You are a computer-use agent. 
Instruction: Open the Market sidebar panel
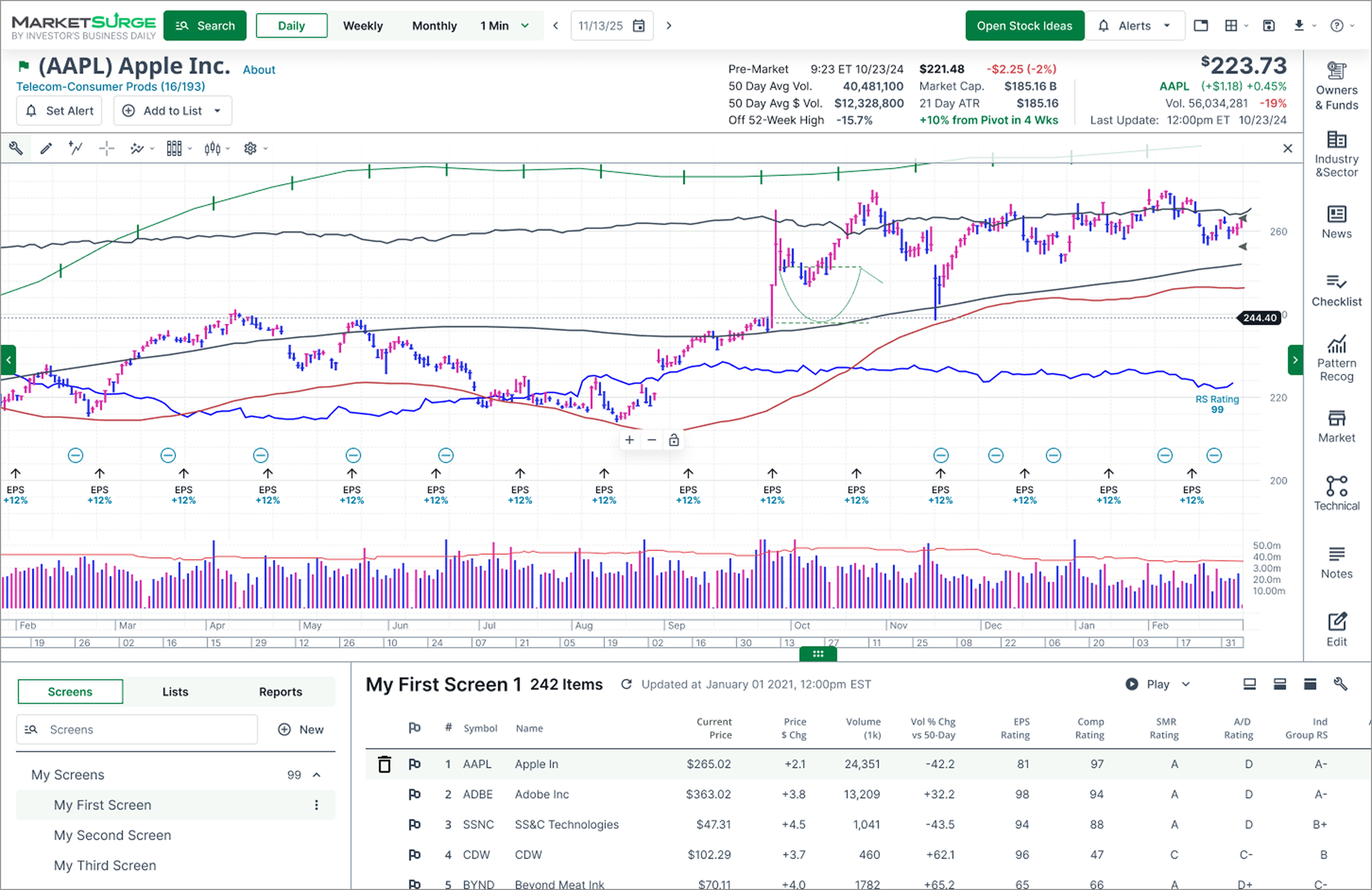[1336, 426]
